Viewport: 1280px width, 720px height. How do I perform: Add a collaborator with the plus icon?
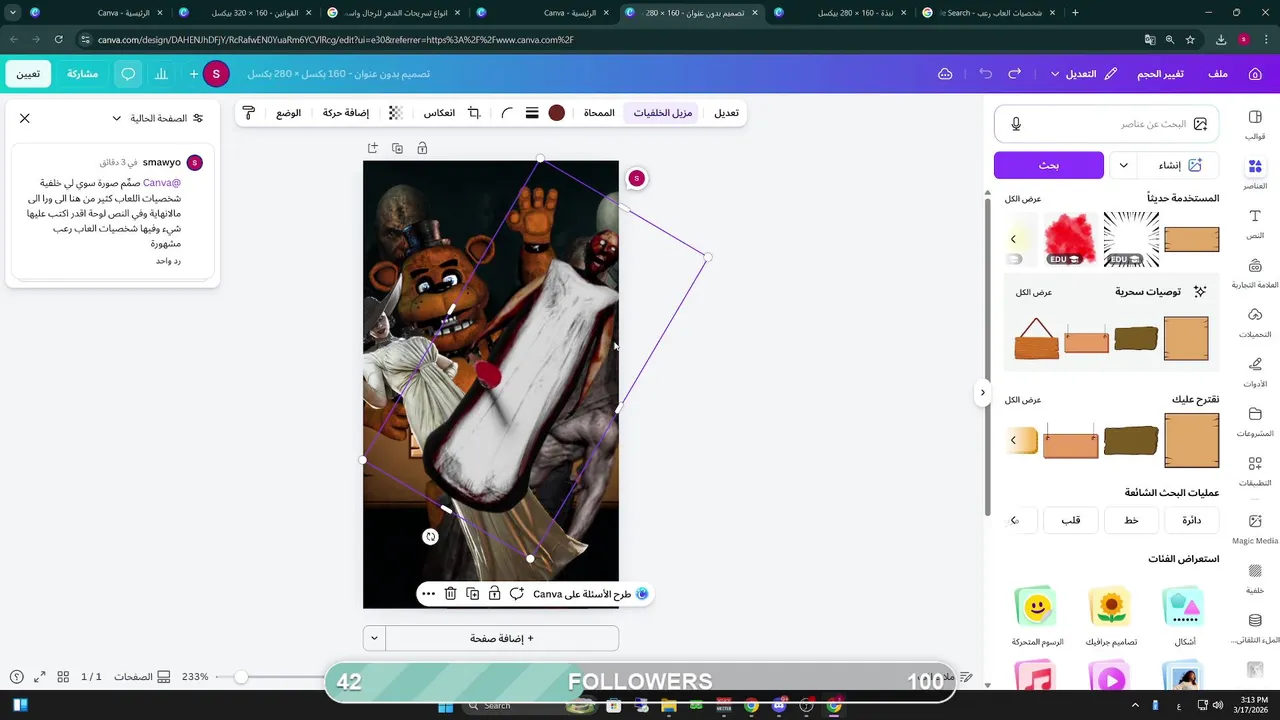coord(194,74)
